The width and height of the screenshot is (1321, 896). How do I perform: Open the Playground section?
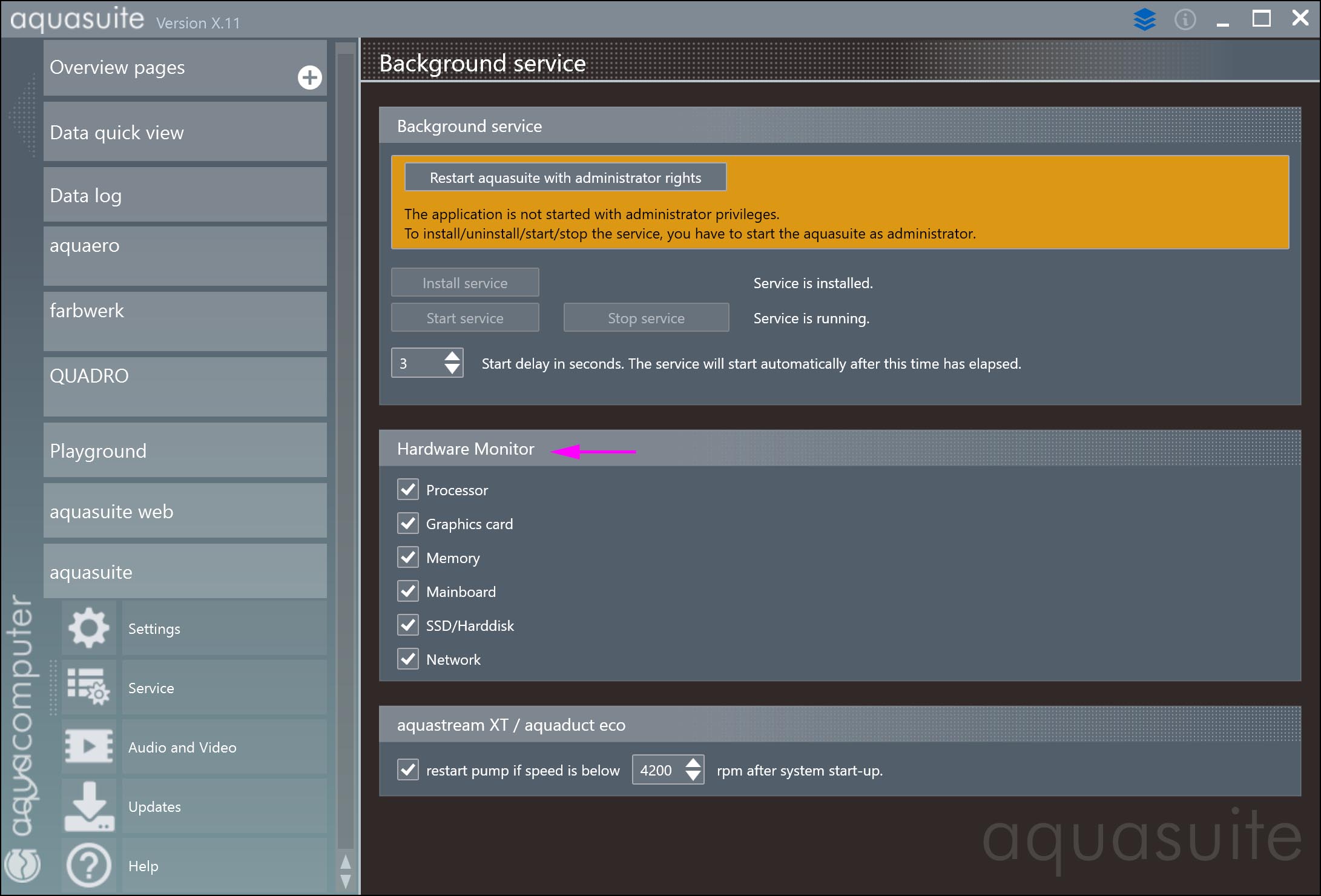(x=185, y=450)
